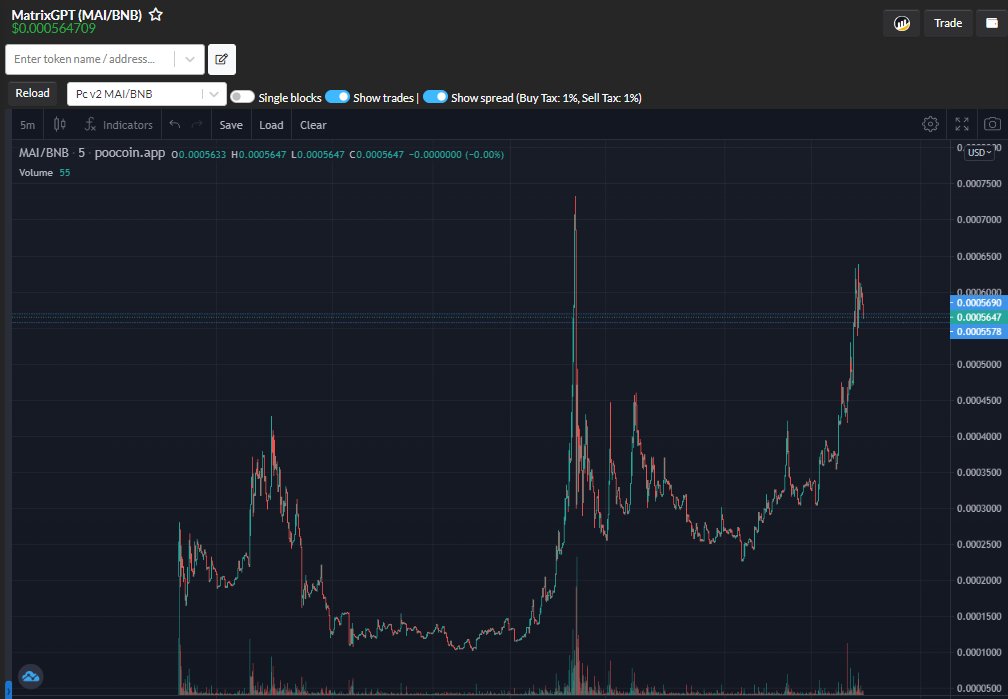Redo the chart action
1008x699 pixels.
197,124
